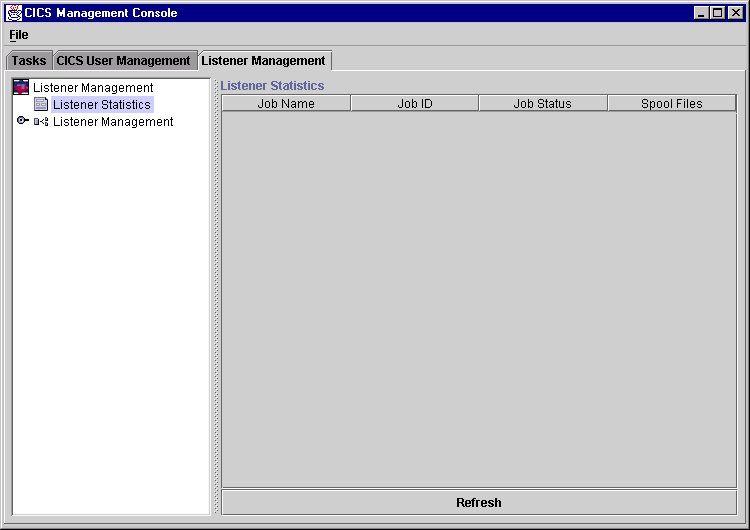This screenshot has width=750, height=530.
Task: Expand the lower Listener Management node handle
Action: tap(22, 121)
